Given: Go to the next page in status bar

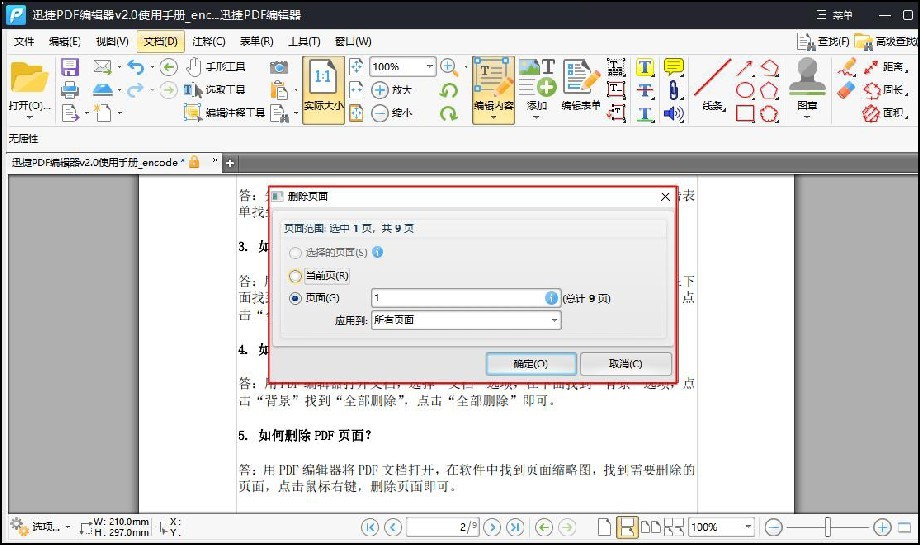Looking at the screenshot, I should 492,527.
